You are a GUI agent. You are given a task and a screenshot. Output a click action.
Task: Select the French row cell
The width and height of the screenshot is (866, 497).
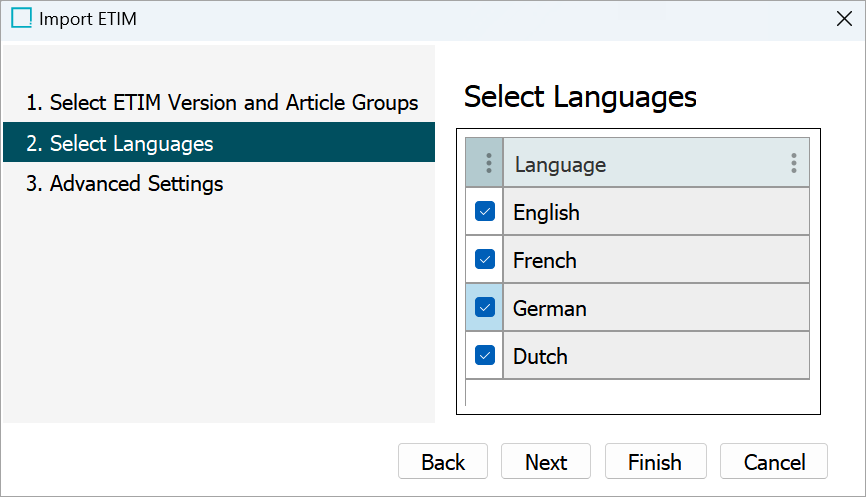pyautogui.click(x=655, y=260)
